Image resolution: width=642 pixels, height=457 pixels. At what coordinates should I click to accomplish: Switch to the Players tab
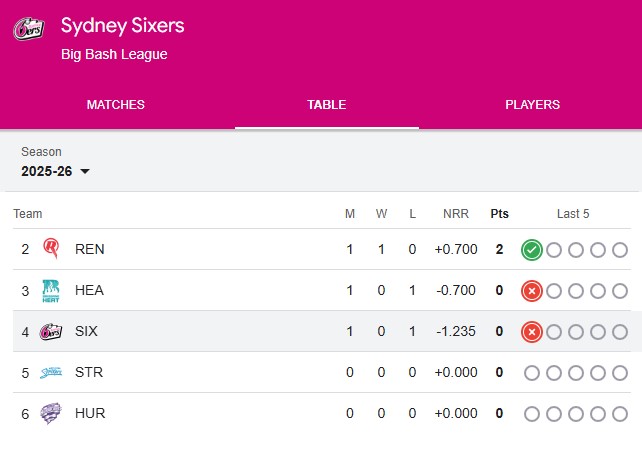click(x=532, y=105)
